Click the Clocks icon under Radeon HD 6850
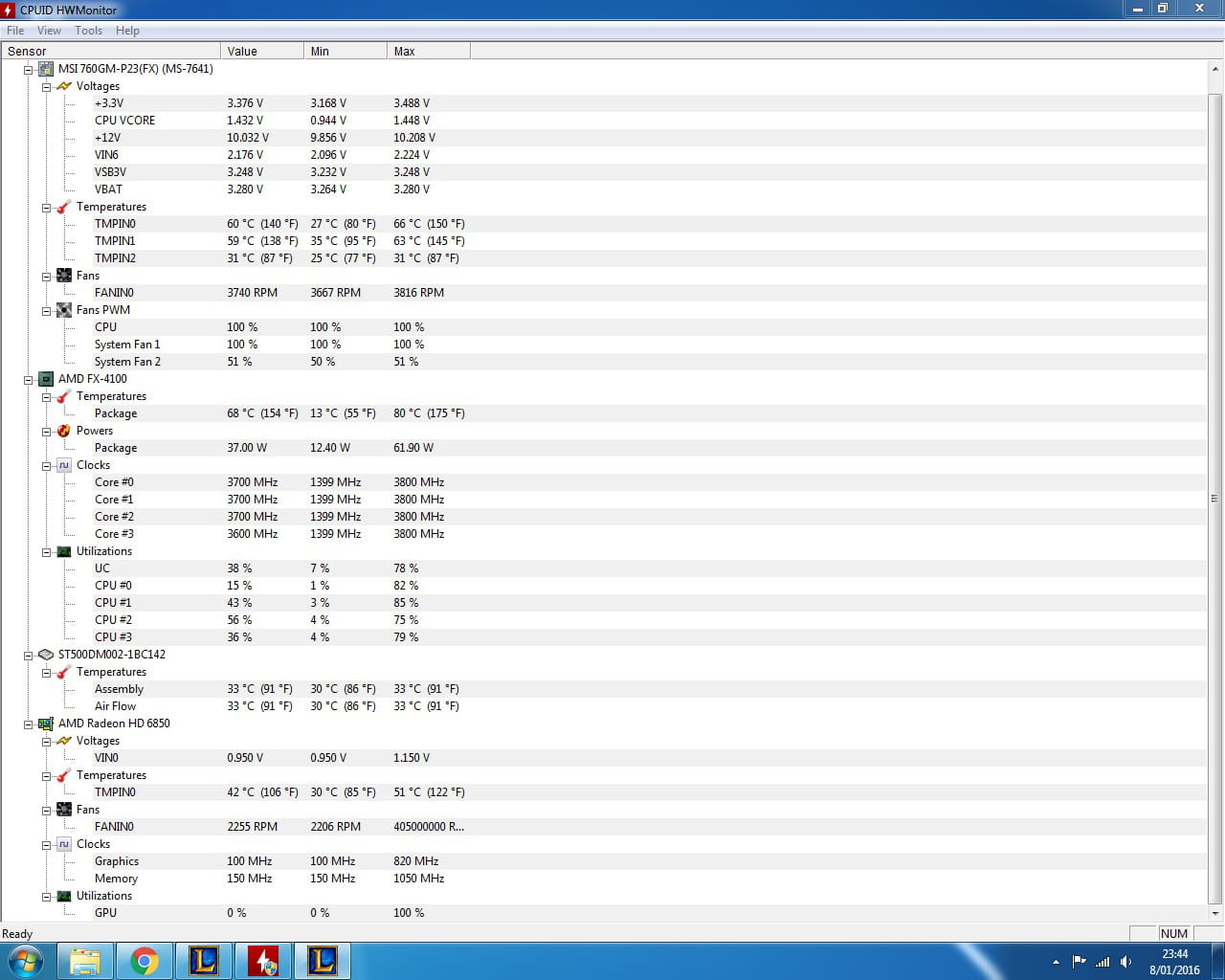1225x980 pixels. coord(64,844)
